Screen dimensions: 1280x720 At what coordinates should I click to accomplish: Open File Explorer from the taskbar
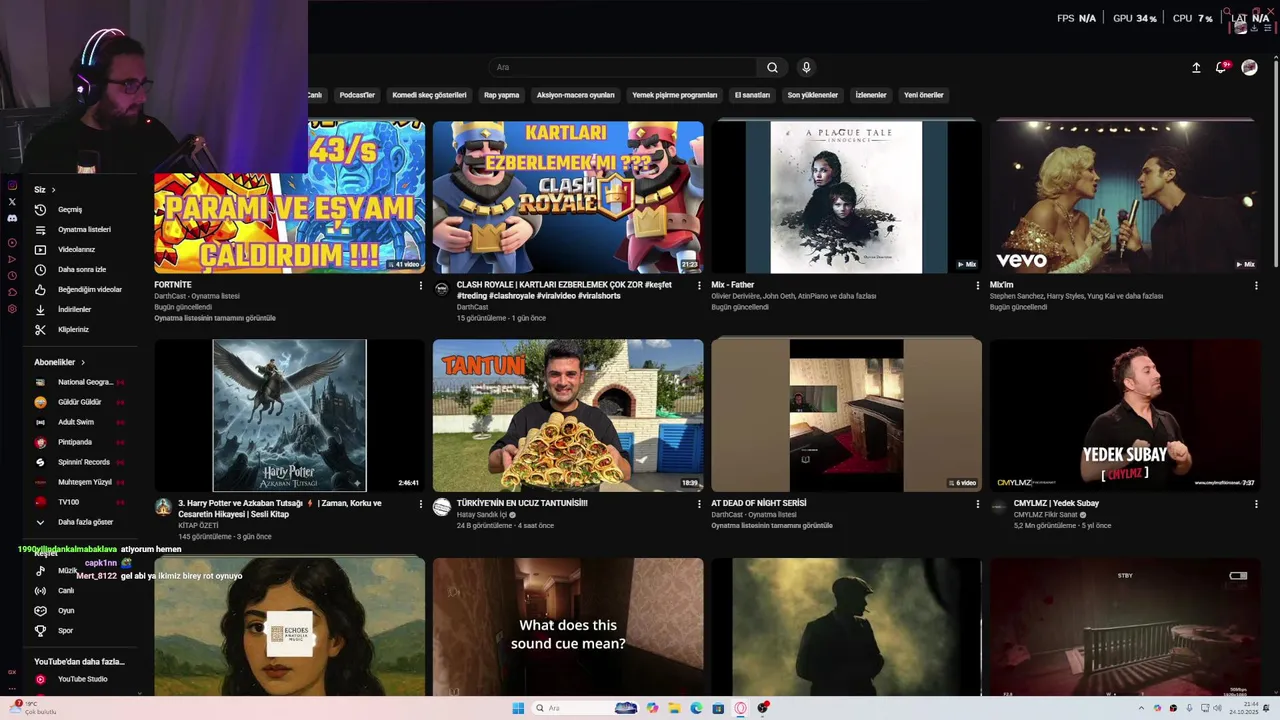click(x=674, y=708)
